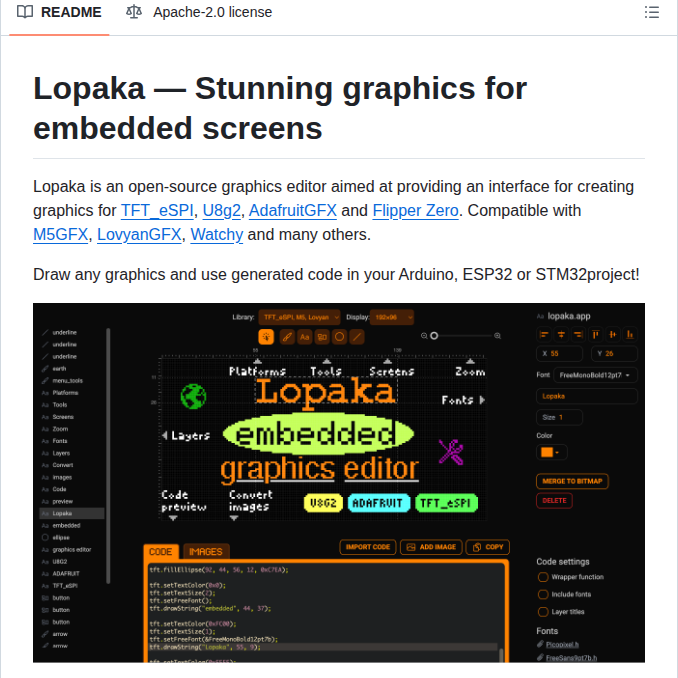This screenshot has width=678, height=678.
Task: Follow the TFT_eSPI link in the description
Action: [x=157, y=211]
